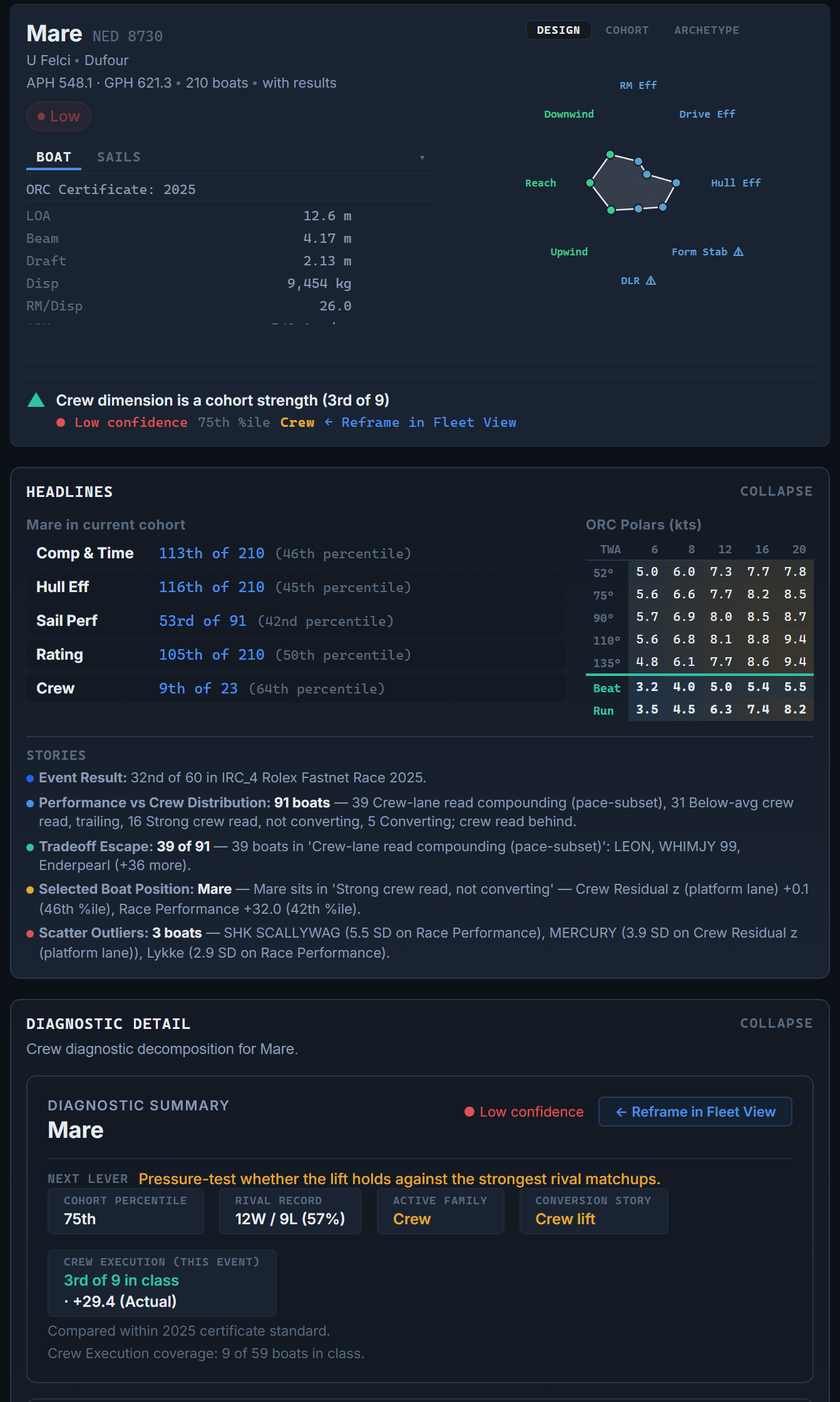
Task: Open the COHORT tab
Action: coord(627,30)
